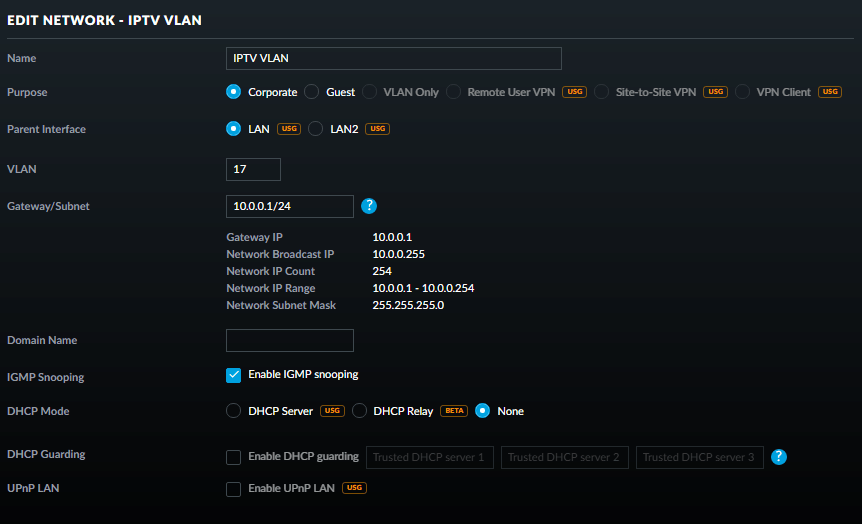Tick the Enable DHCP guarding checkbox
Viewport: 862px width, 524px height.
pyautogui.click(x=233, y=457)
